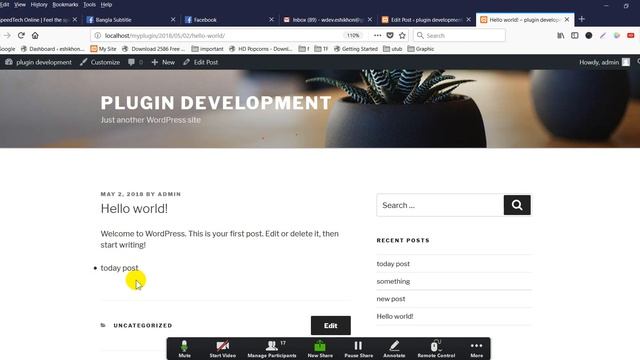
Task: Bookmark this page with the star
Action: [x=402, y=36]
